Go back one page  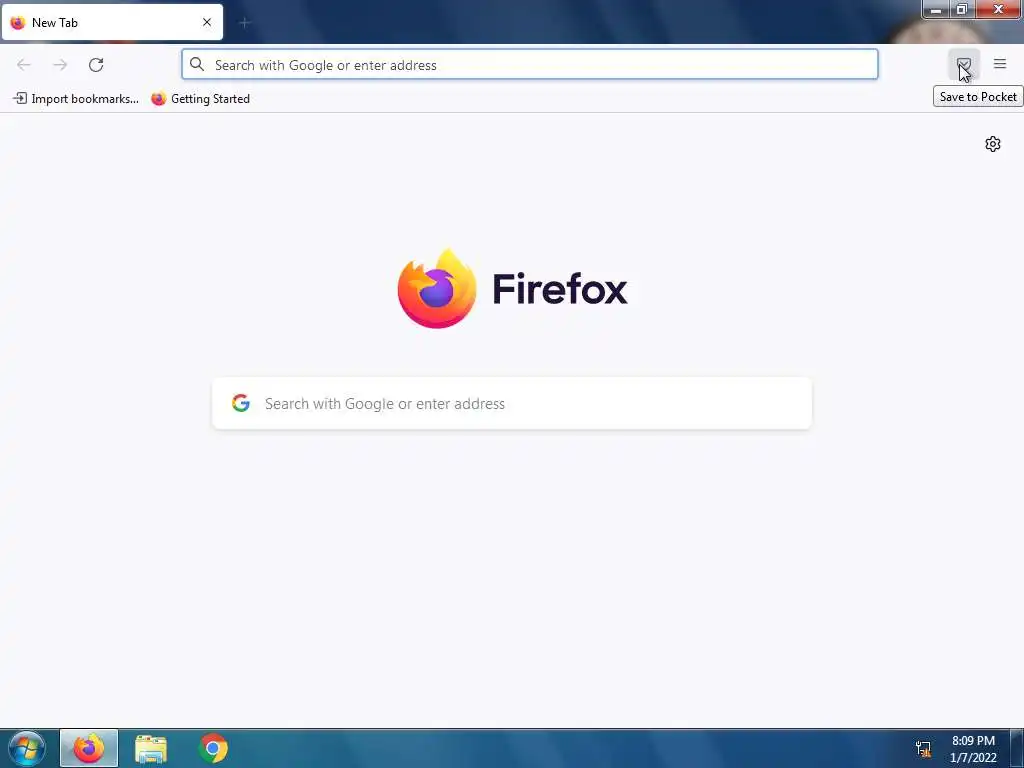click(x=24, y=65)
